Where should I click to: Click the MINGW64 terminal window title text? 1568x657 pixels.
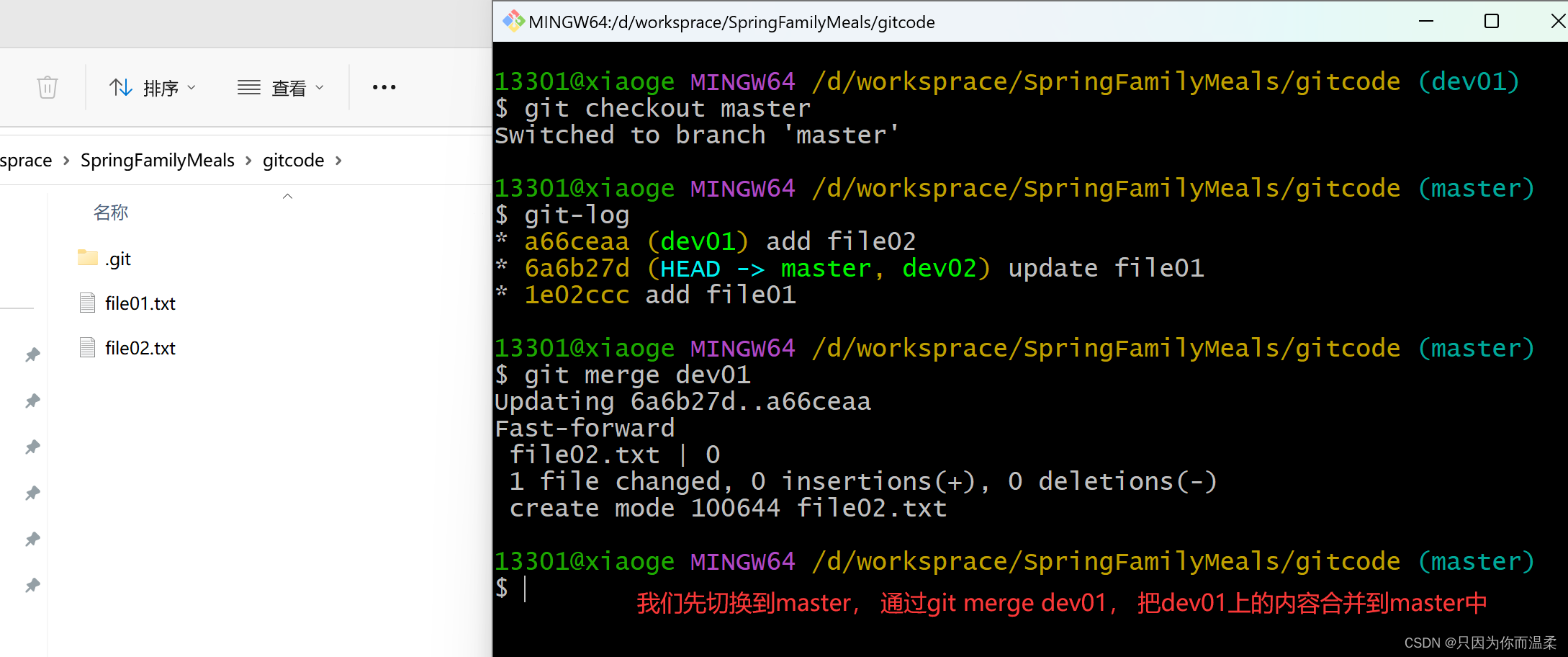pos(731,22)
